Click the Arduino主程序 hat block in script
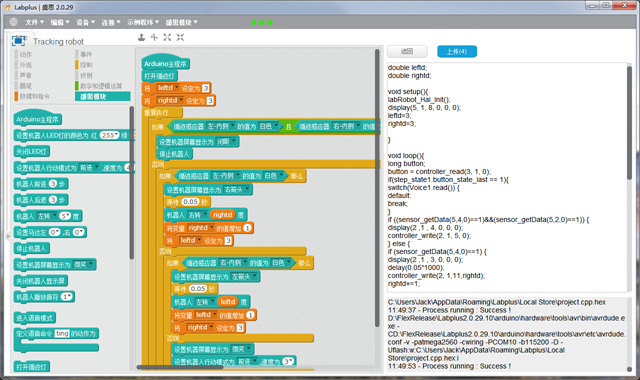This screenshot has height=380, width=640. [165, 62]
